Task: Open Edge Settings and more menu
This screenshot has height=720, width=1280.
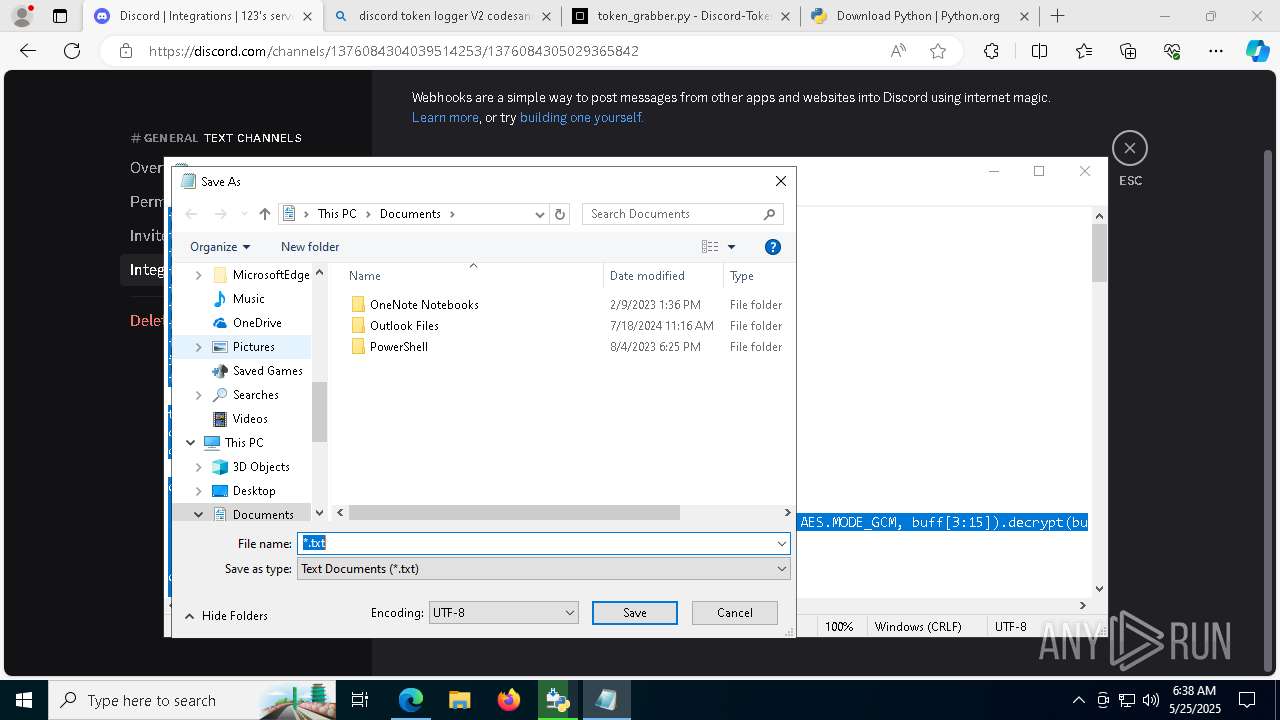Action: coord(1216,51)
